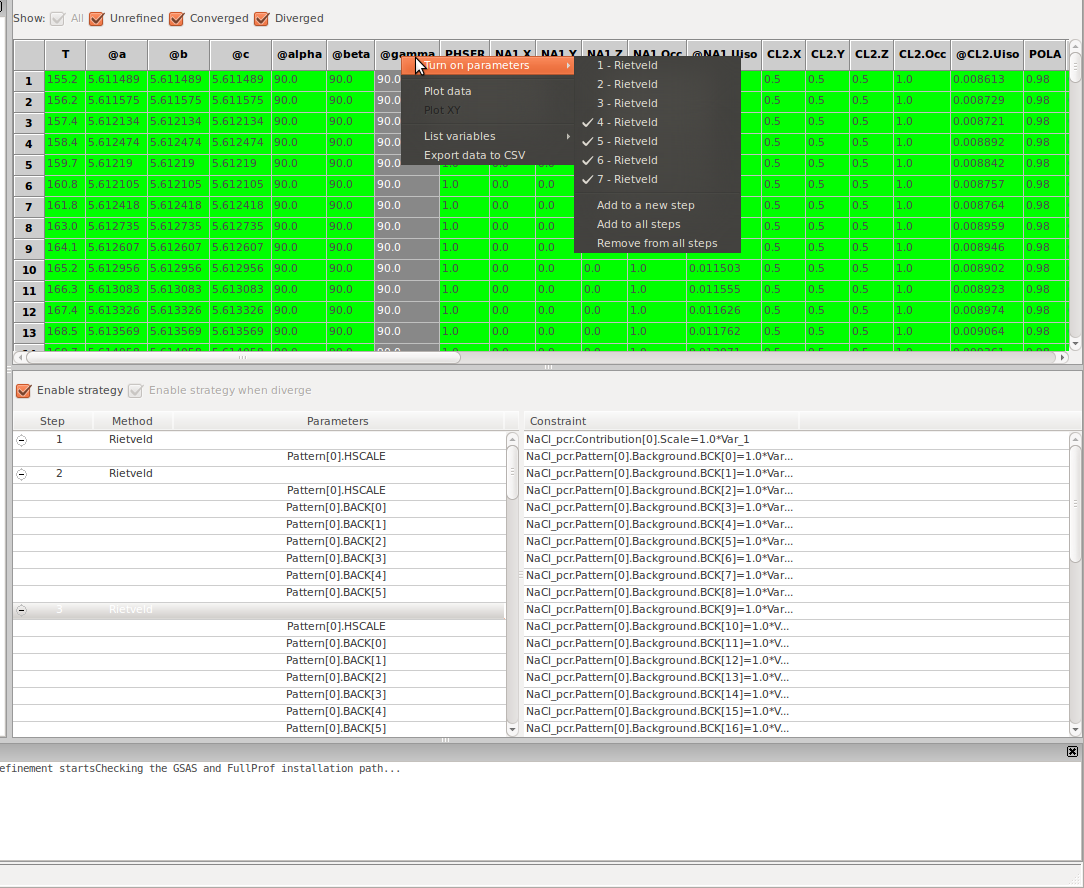
Task: Select table row header 13
Action: tap(29, 333)
